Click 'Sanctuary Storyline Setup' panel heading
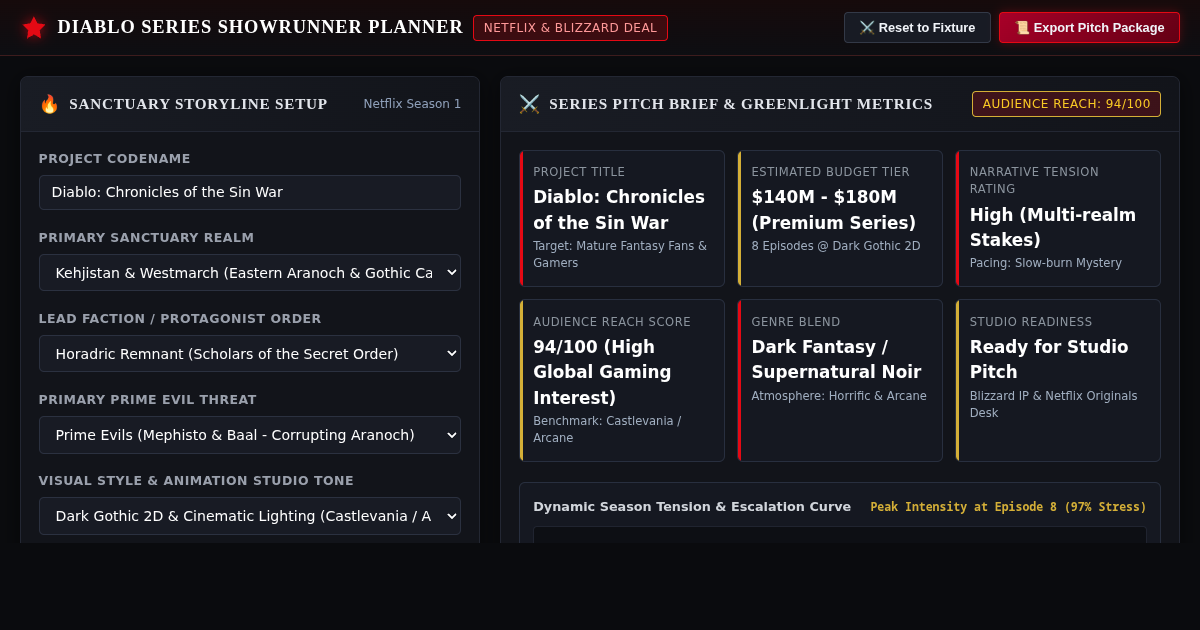The width and height of the screenshot is (1200, 630). point(198,104)
